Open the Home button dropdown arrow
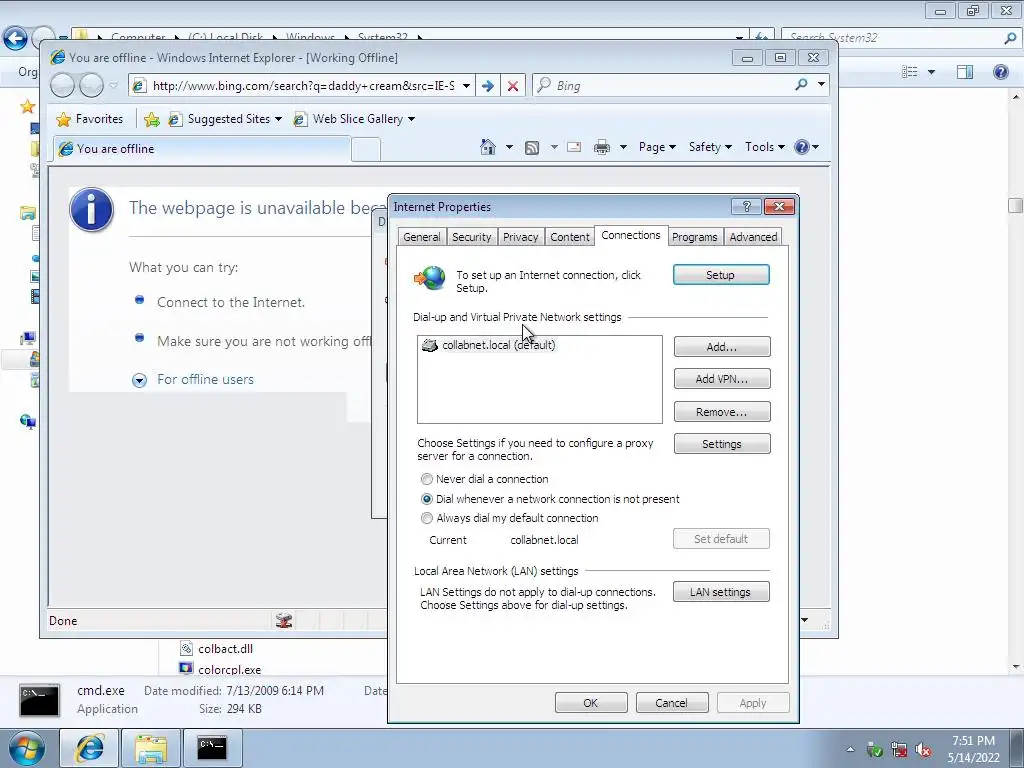This screenshot has width=1024, height=768. (x=509, y=147)
